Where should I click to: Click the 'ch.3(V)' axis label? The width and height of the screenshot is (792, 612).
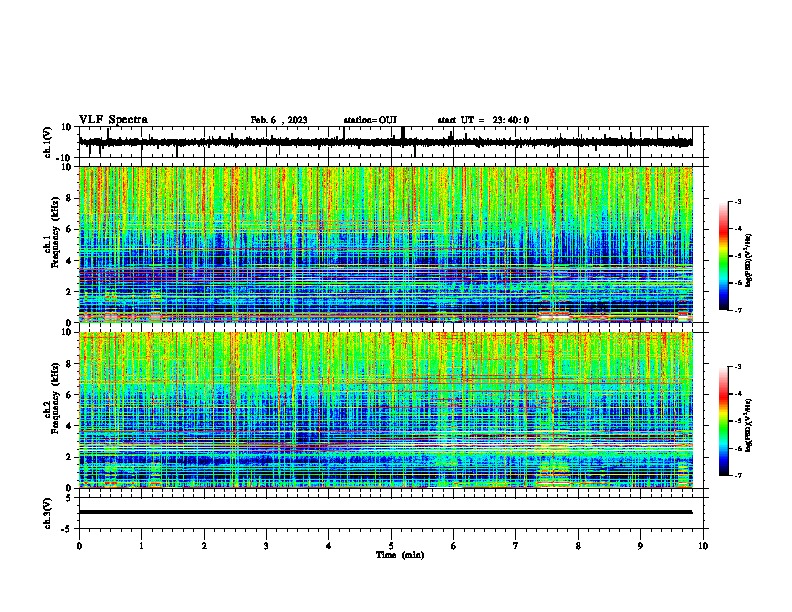[48, 514]
